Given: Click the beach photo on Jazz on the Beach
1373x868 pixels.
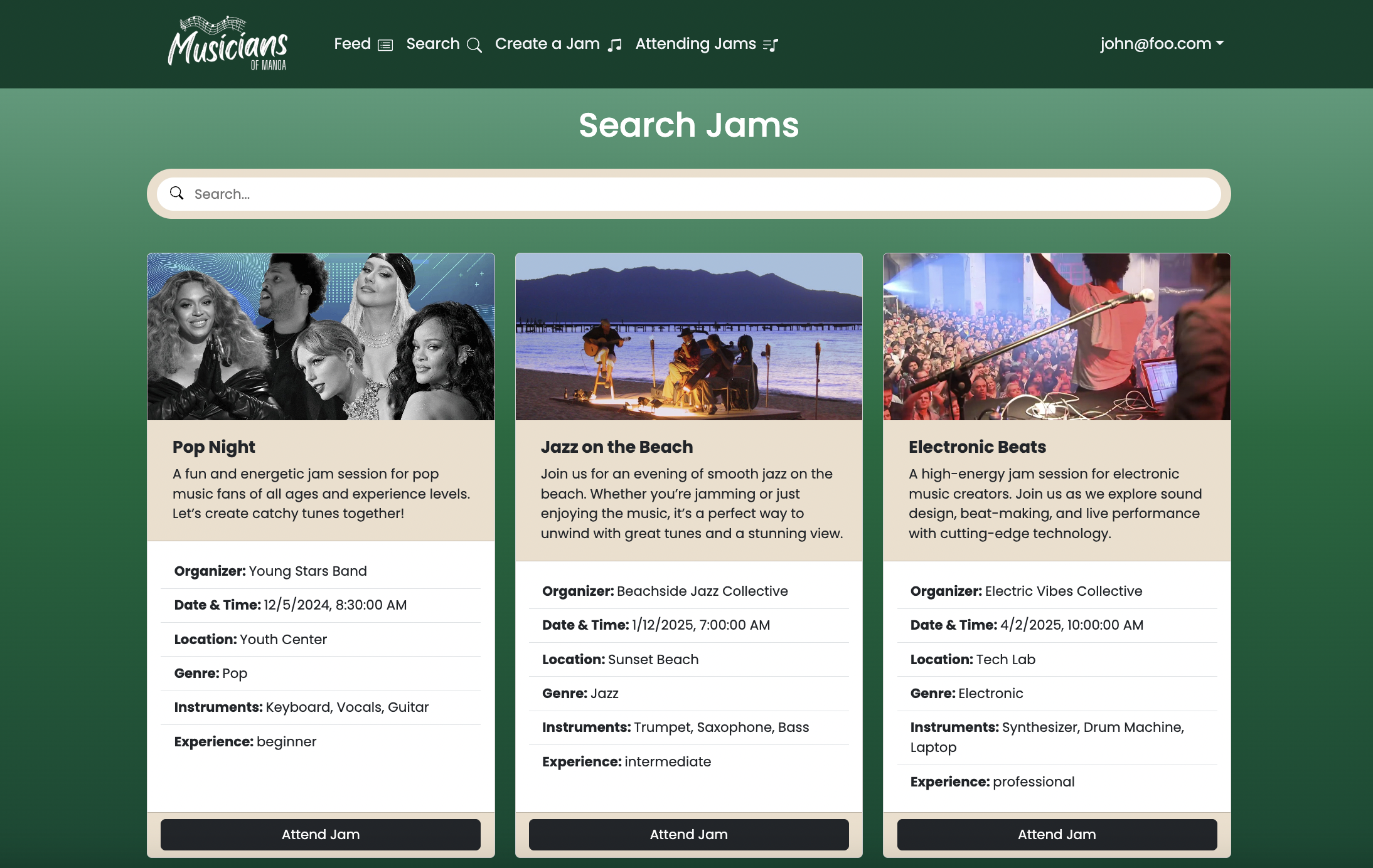Looking at the screenshot, I should tap(688, 337).
